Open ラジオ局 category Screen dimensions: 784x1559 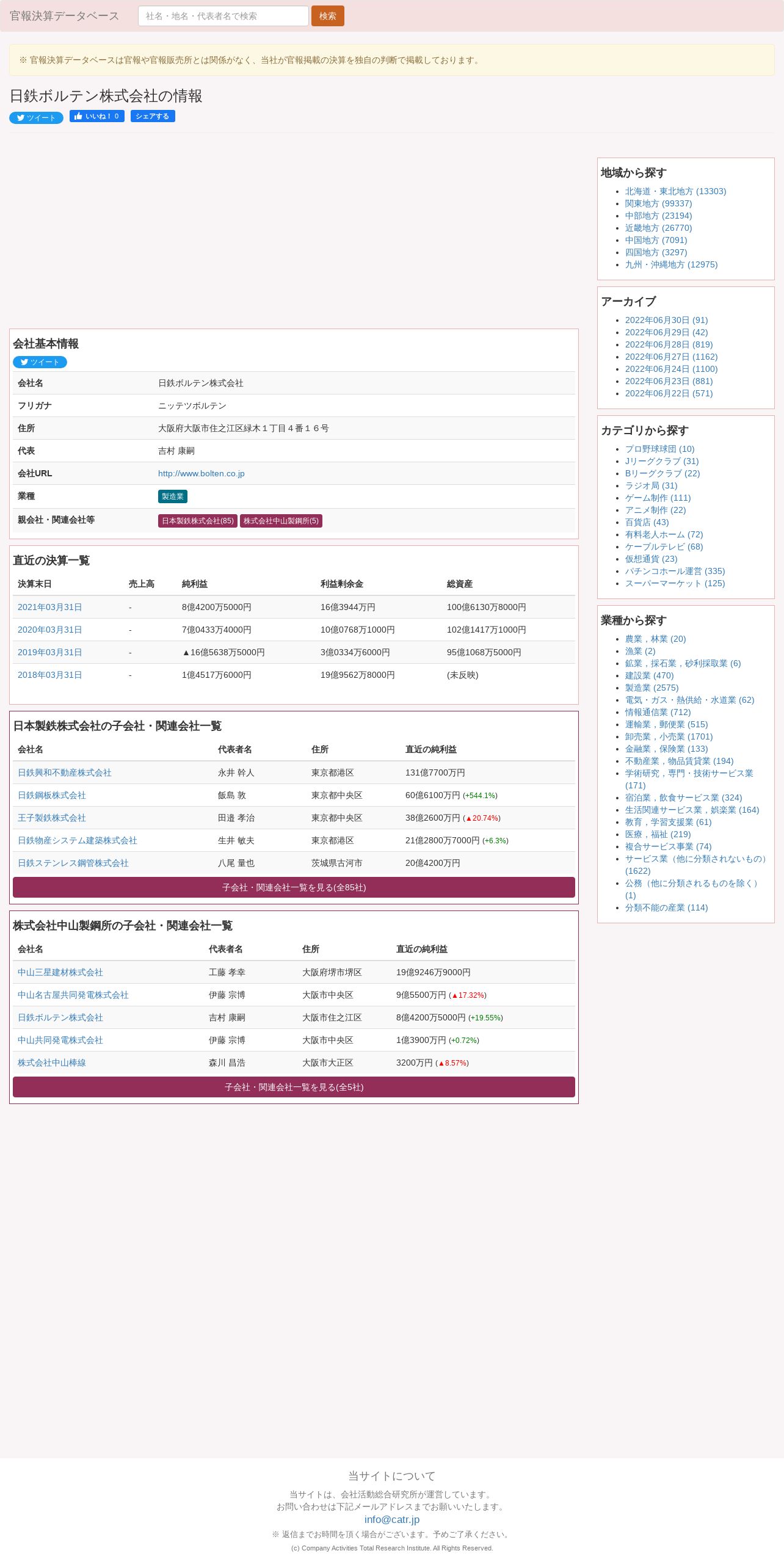(x=651, y=485)
